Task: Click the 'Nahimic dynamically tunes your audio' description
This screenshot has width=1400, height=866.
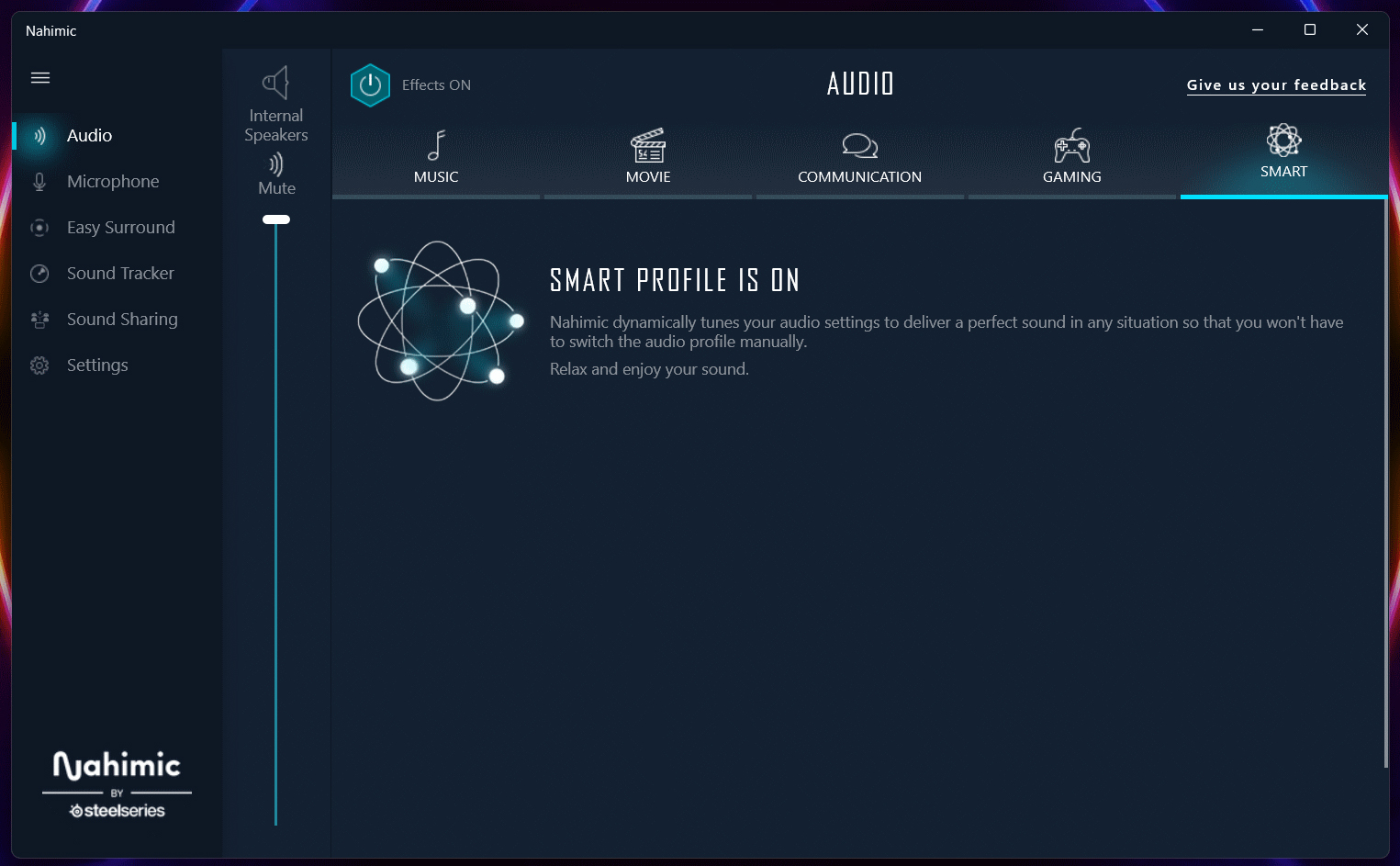Action: 946,332
